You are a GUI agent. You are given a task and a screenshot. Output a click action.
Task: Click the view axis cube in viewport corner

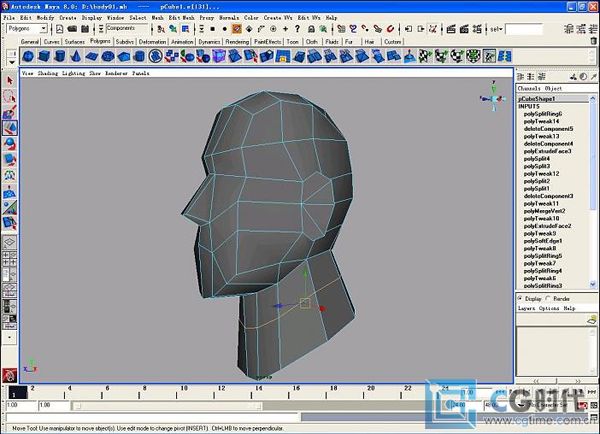(494, 98)
